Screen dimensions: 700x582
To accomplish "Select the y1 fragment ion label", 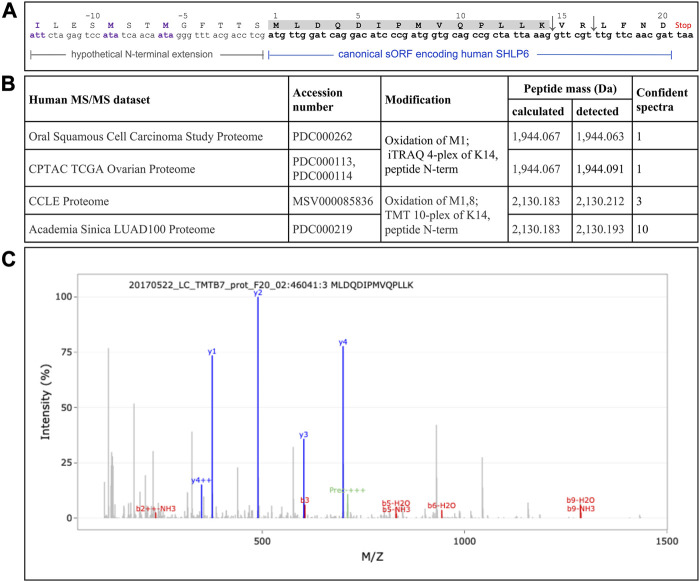I will [x=212, y=351].
